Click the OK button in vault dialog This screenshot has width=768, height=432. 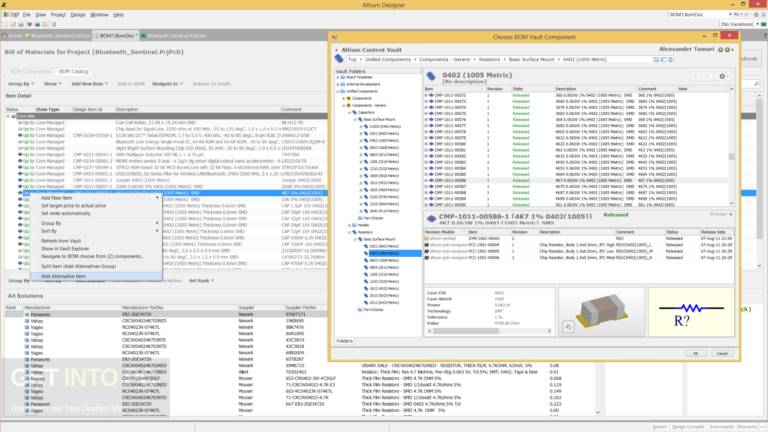point(695,353)
